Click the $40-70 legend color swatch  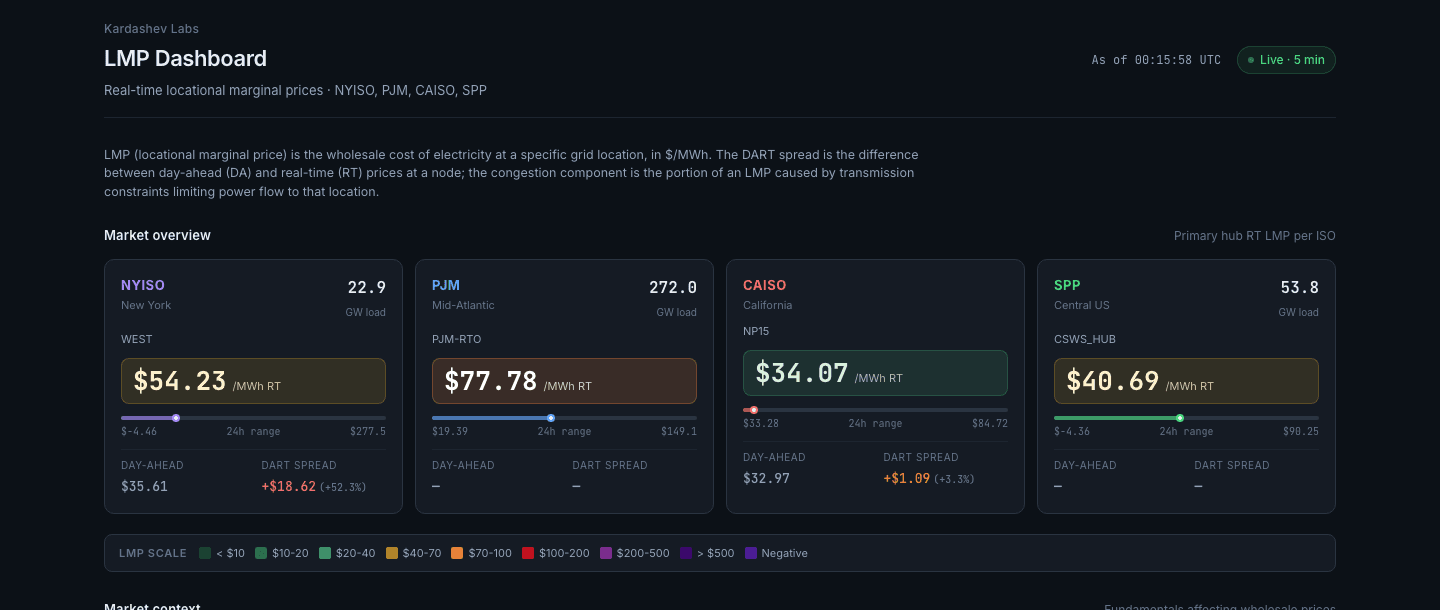[x=392, y=553]
